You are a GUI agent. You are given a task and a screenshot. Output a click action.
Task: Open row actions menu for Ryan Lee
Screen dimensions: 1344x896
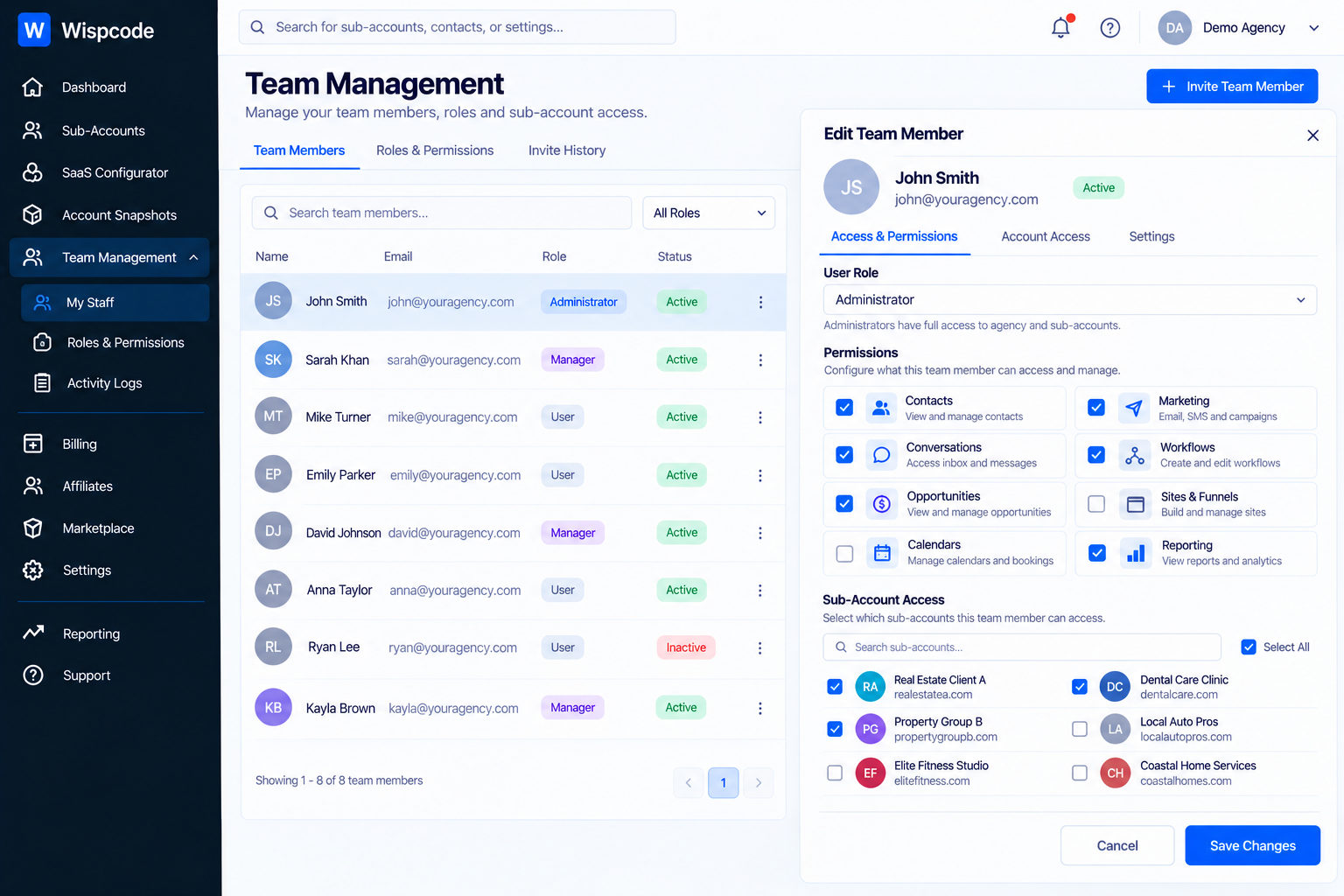tap(759, 648)
